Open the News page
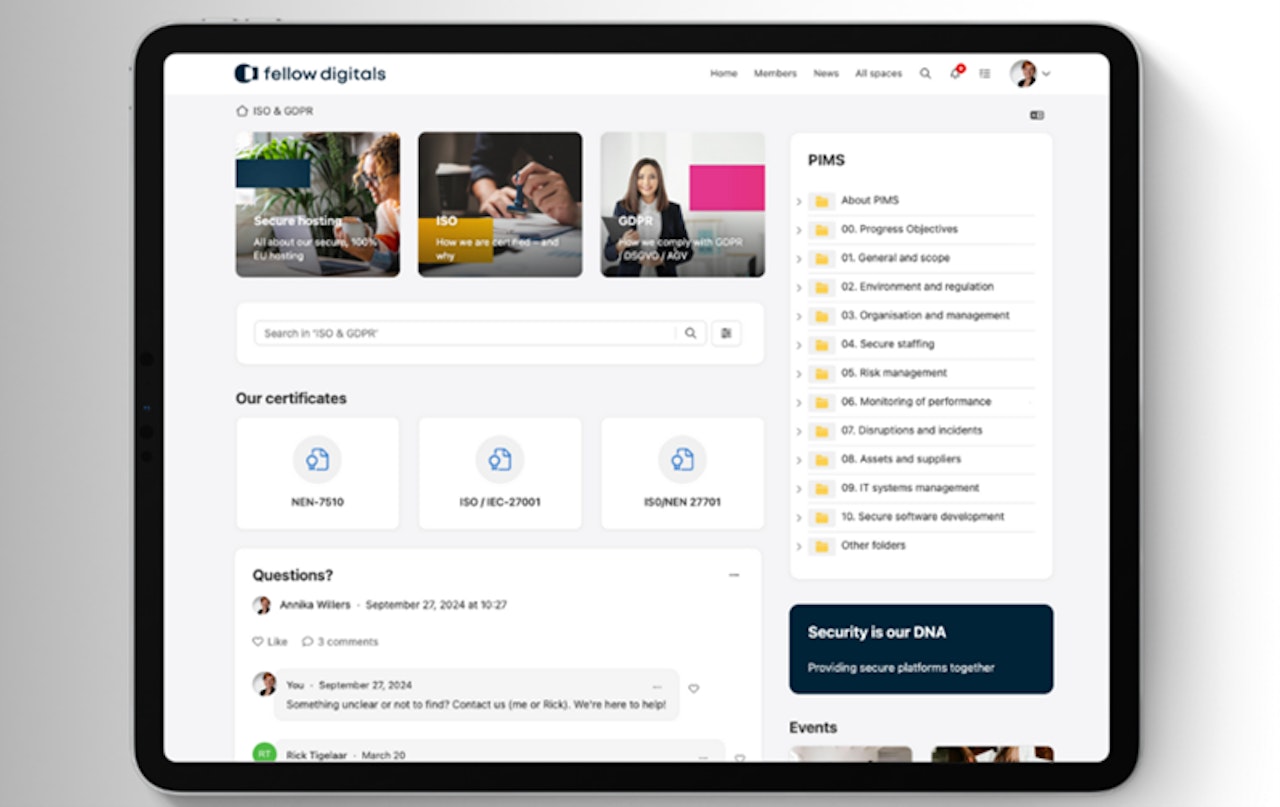This screenshot has height=807, width=1280. coord(826,73)
